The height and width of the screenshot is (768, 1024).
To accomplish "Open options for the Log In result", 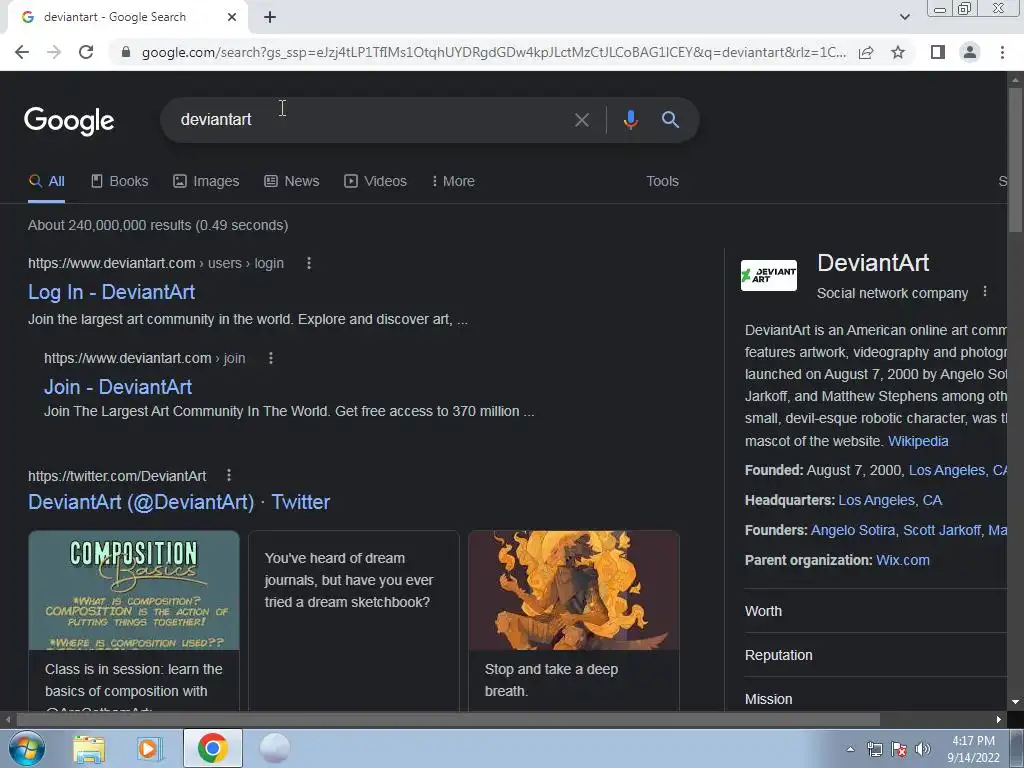I will (x=309, y=263).
